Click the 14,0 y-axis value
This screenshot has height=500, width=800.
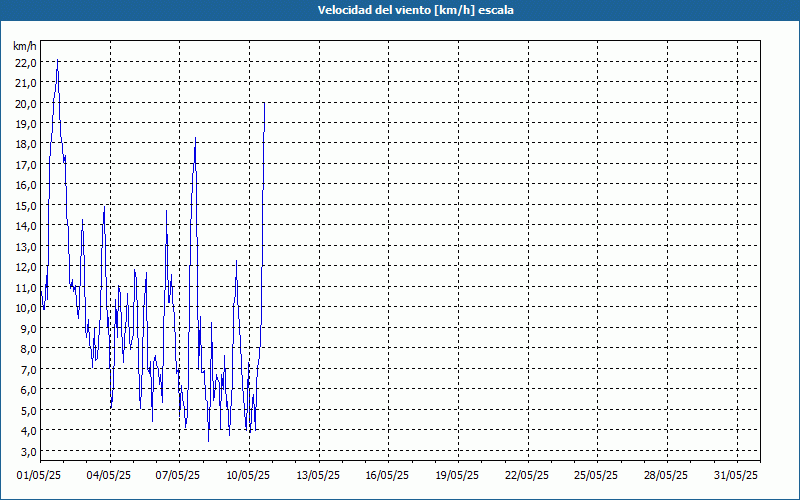(26, 226)
